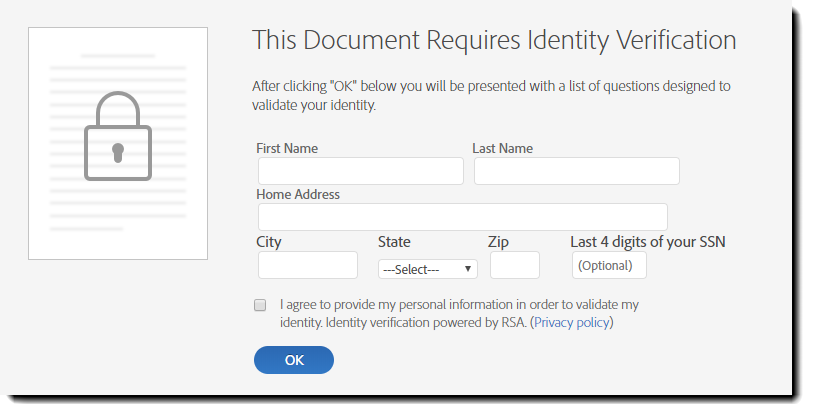Screen dimensions: 830x404
Task: Click the Home Address label
Action: (x=298, y=194)
